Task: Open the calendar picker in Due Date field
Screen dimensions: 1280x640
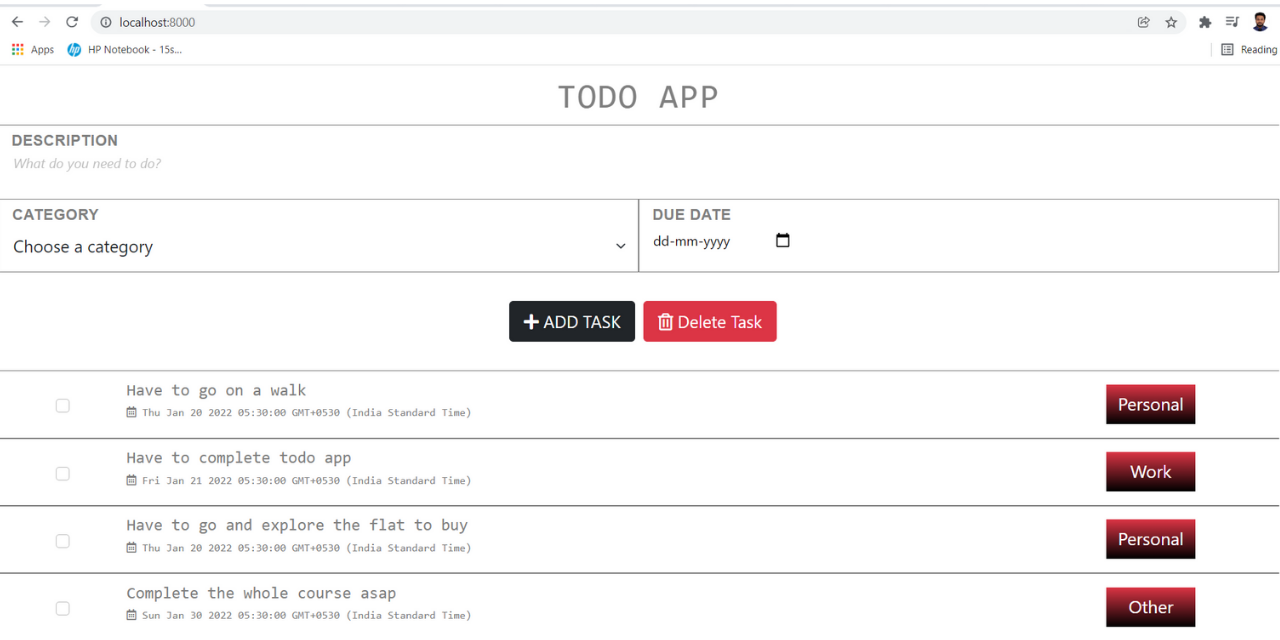Action: 782,240
